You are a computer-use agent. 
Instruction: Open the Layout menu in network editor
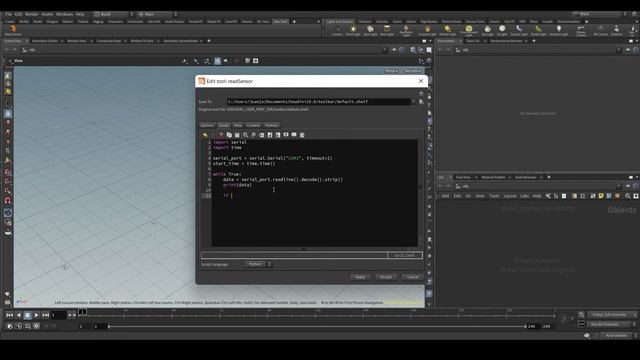click(x=509, y=196)
